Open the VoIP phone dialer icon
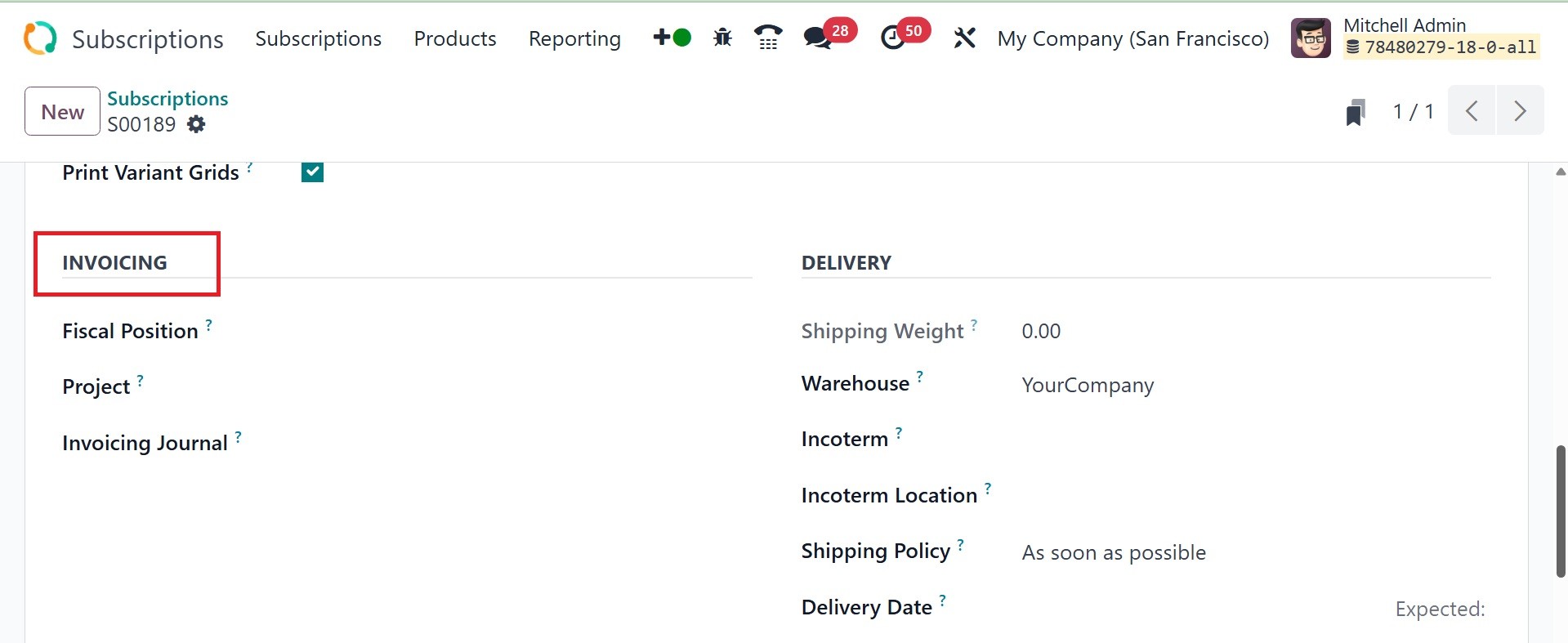1568x643 pixels. [x=768, y=38]
